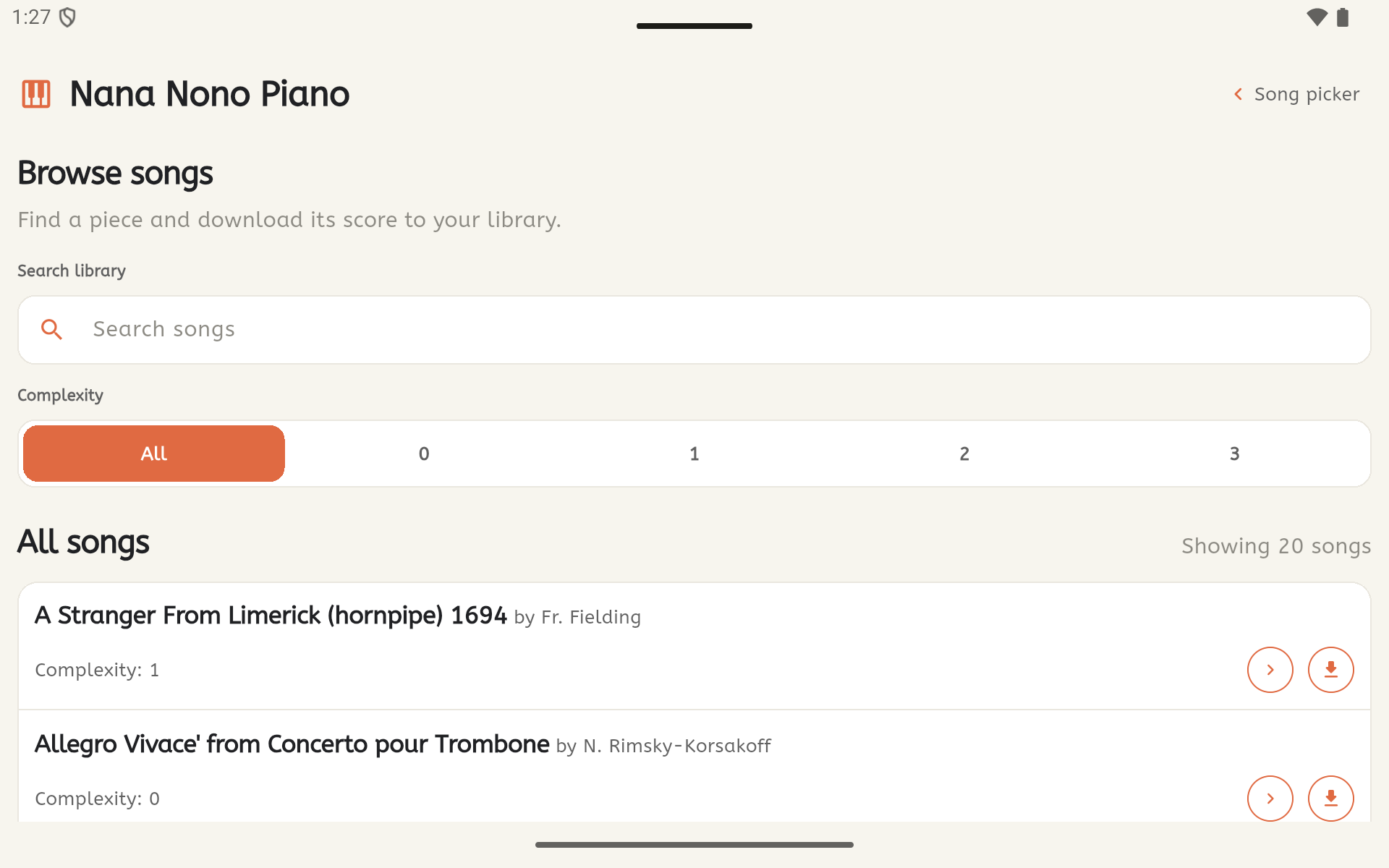
Task: Open A Stranger From Limerick details arrow
Action: pos(1270,670)
